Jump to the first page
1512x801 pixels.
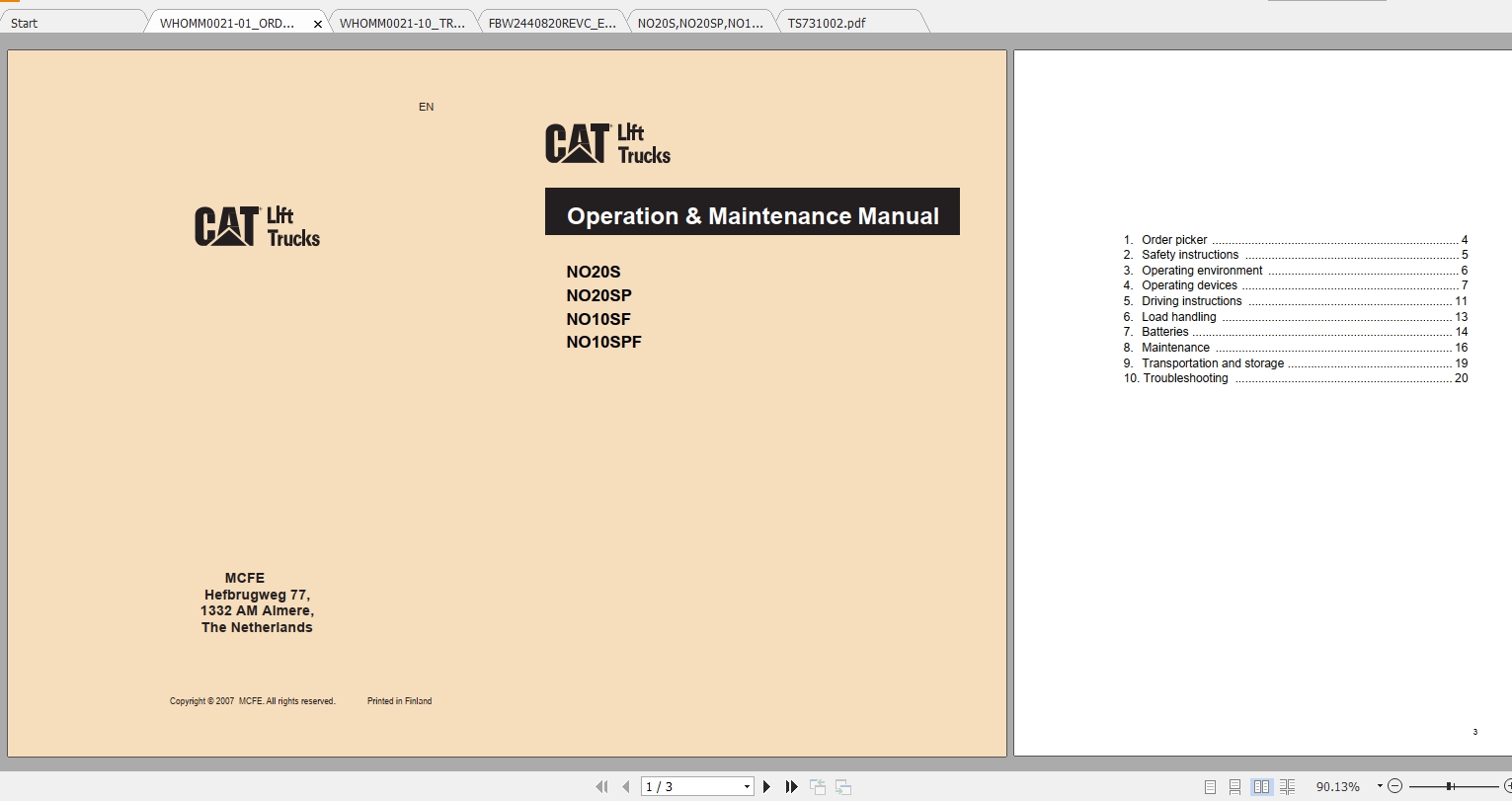click(x=601, y=785)
